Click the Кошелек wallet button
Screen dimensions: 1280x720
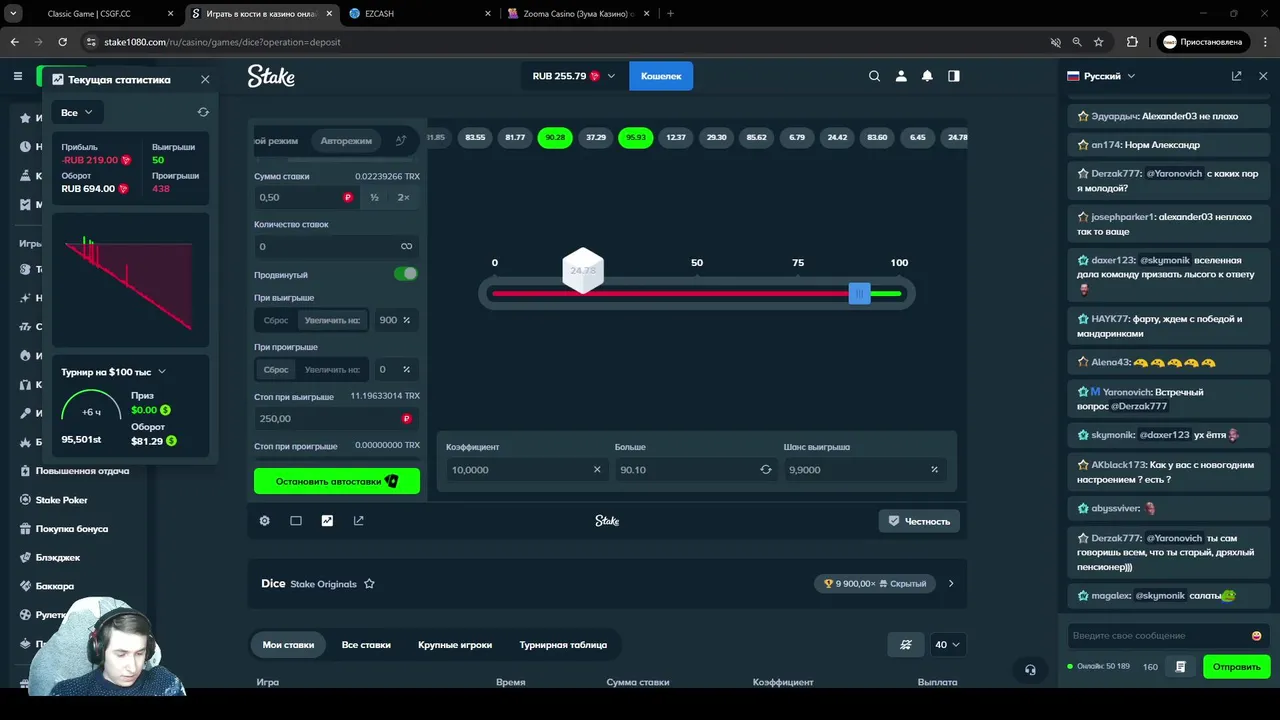tap(661, 76)
